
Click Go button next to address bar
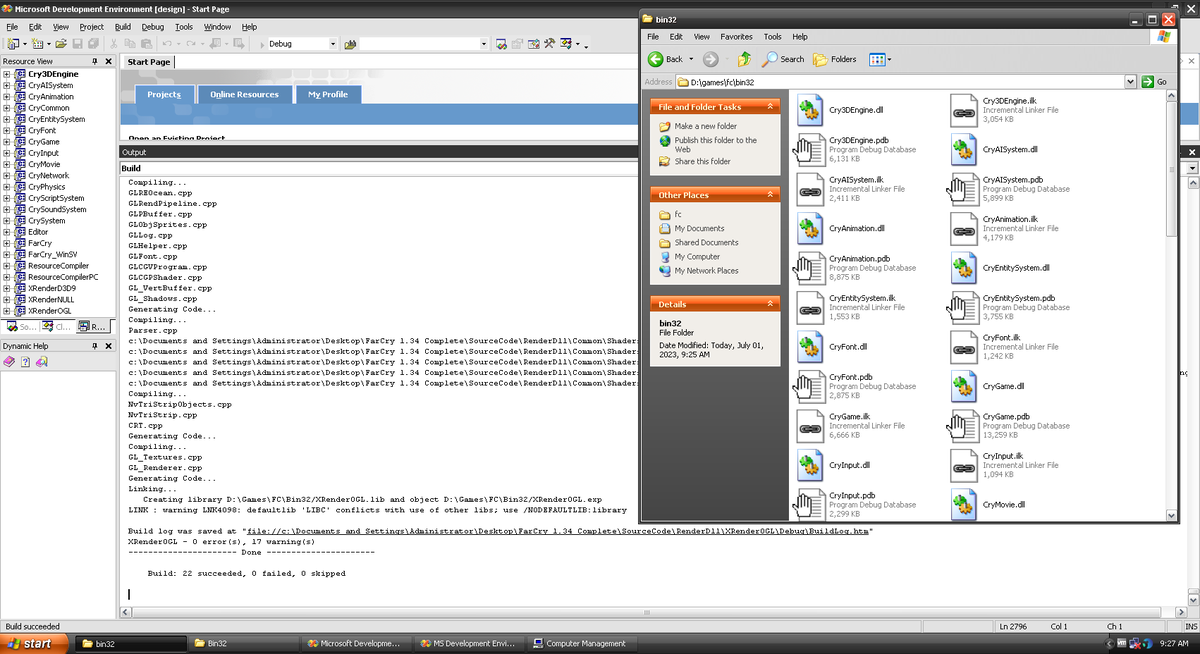click(1155, 82)
